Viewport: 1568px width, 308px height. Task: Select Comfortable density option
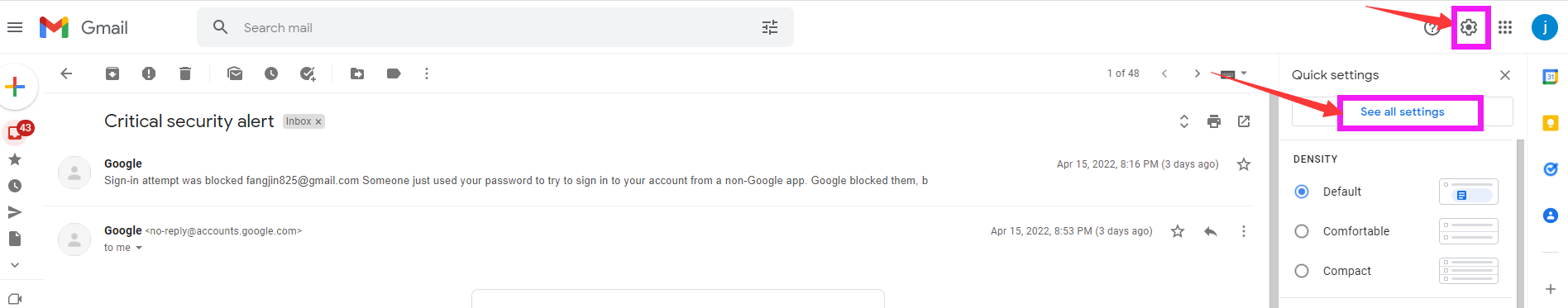coord(1302,231)
